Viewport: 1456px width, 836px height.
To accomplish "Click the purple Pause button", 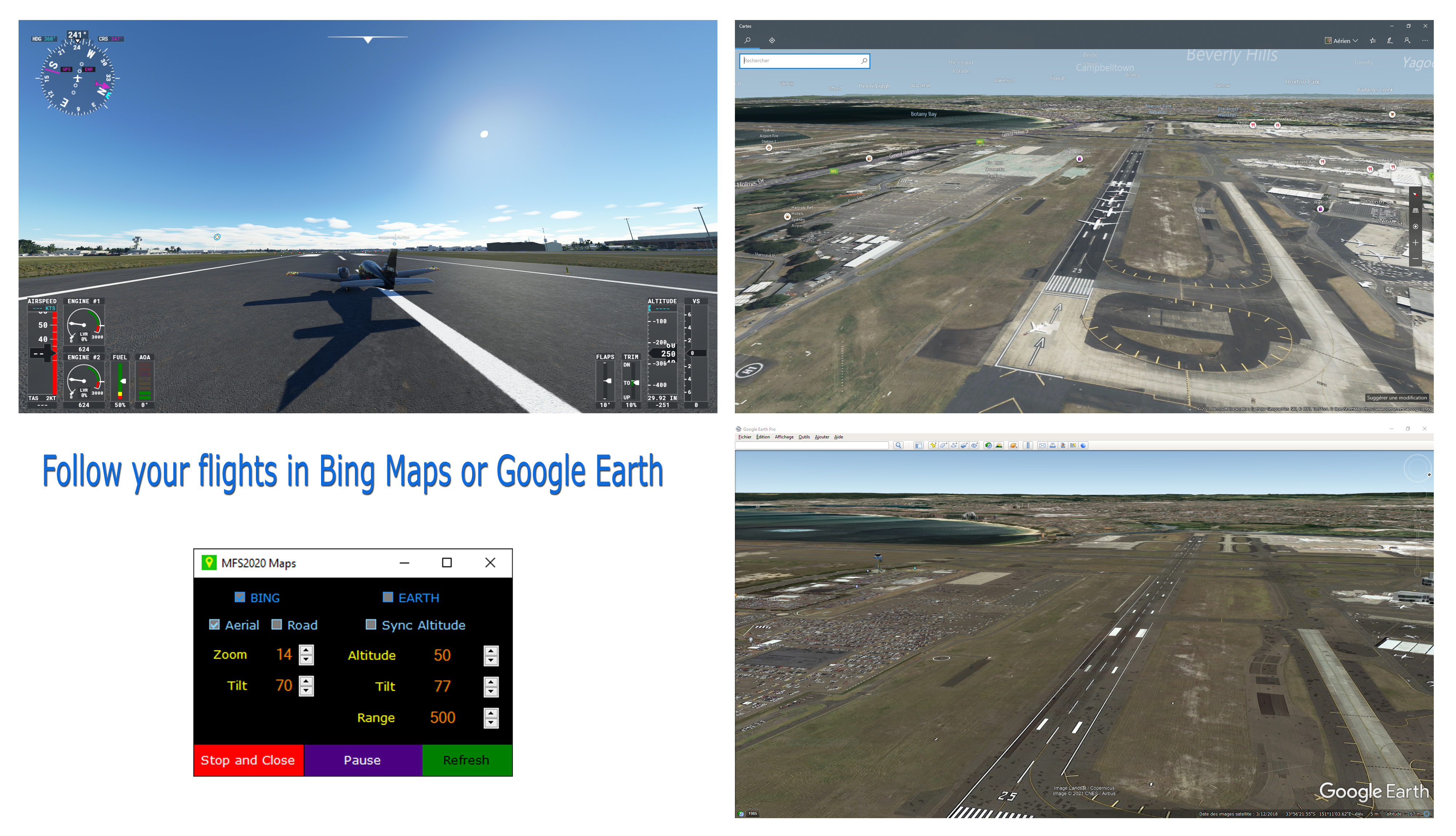I will 363,760.
